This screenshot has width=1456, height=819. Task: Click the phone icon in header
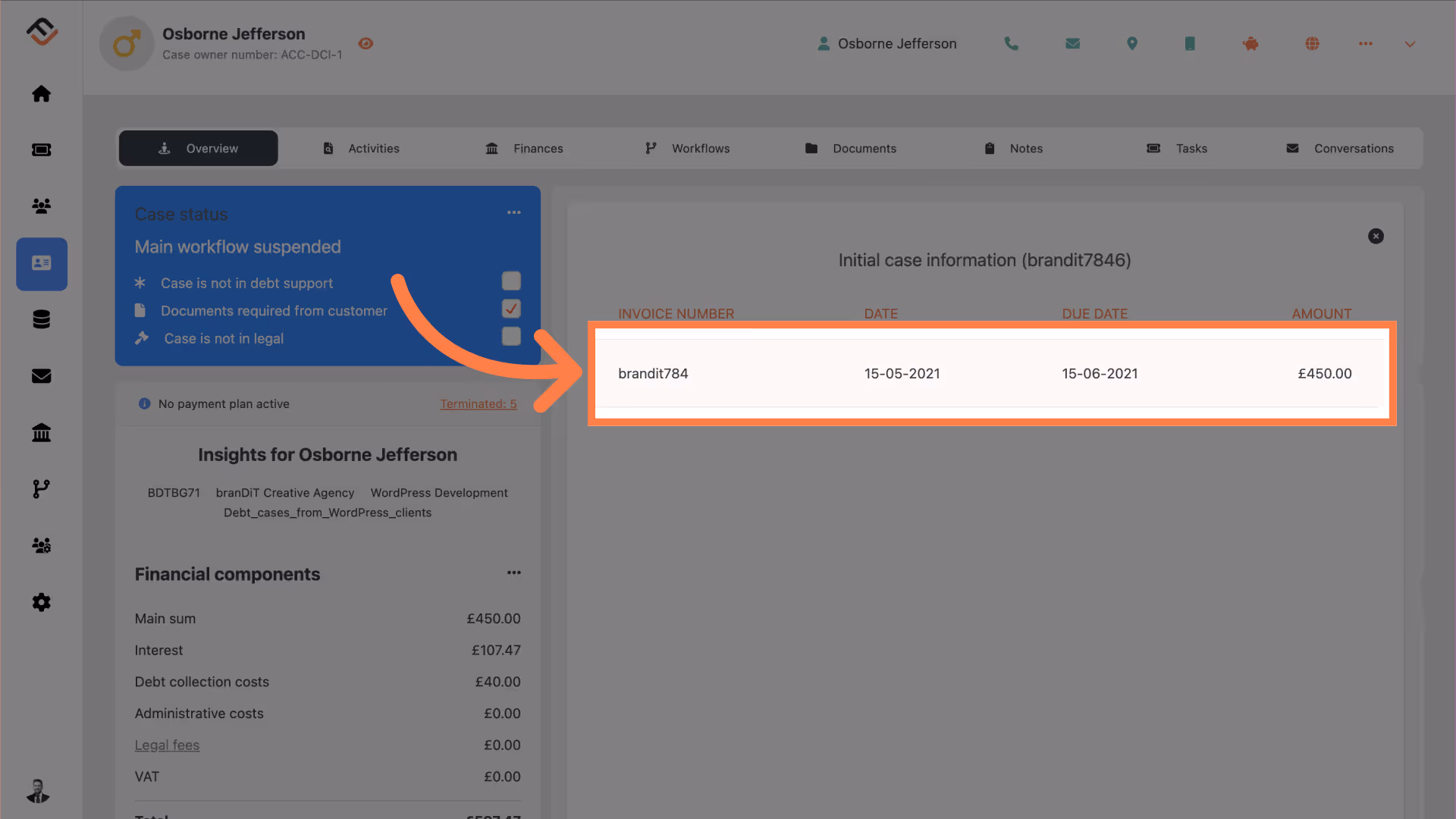[x=1011, y=44]
